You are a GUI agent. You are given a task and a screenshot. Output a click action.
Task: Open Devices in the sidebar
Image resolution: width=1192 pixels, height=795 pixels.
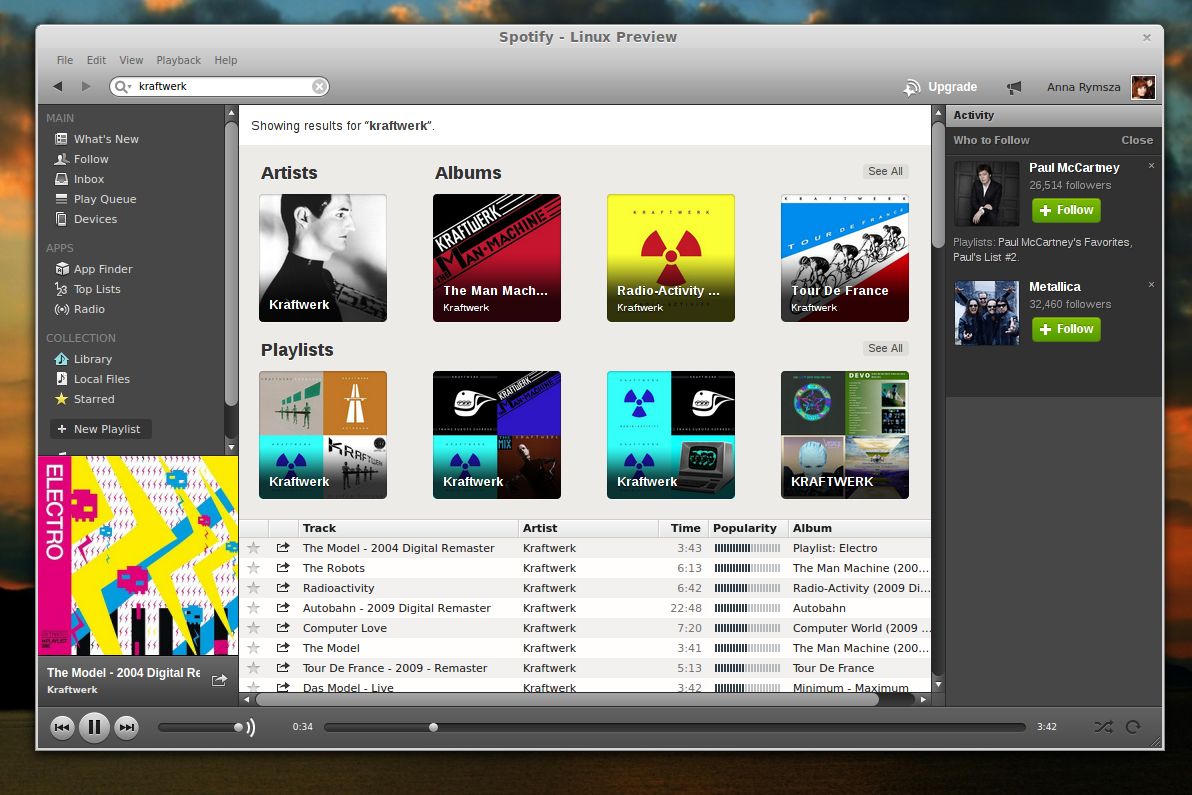pos(86,219)
